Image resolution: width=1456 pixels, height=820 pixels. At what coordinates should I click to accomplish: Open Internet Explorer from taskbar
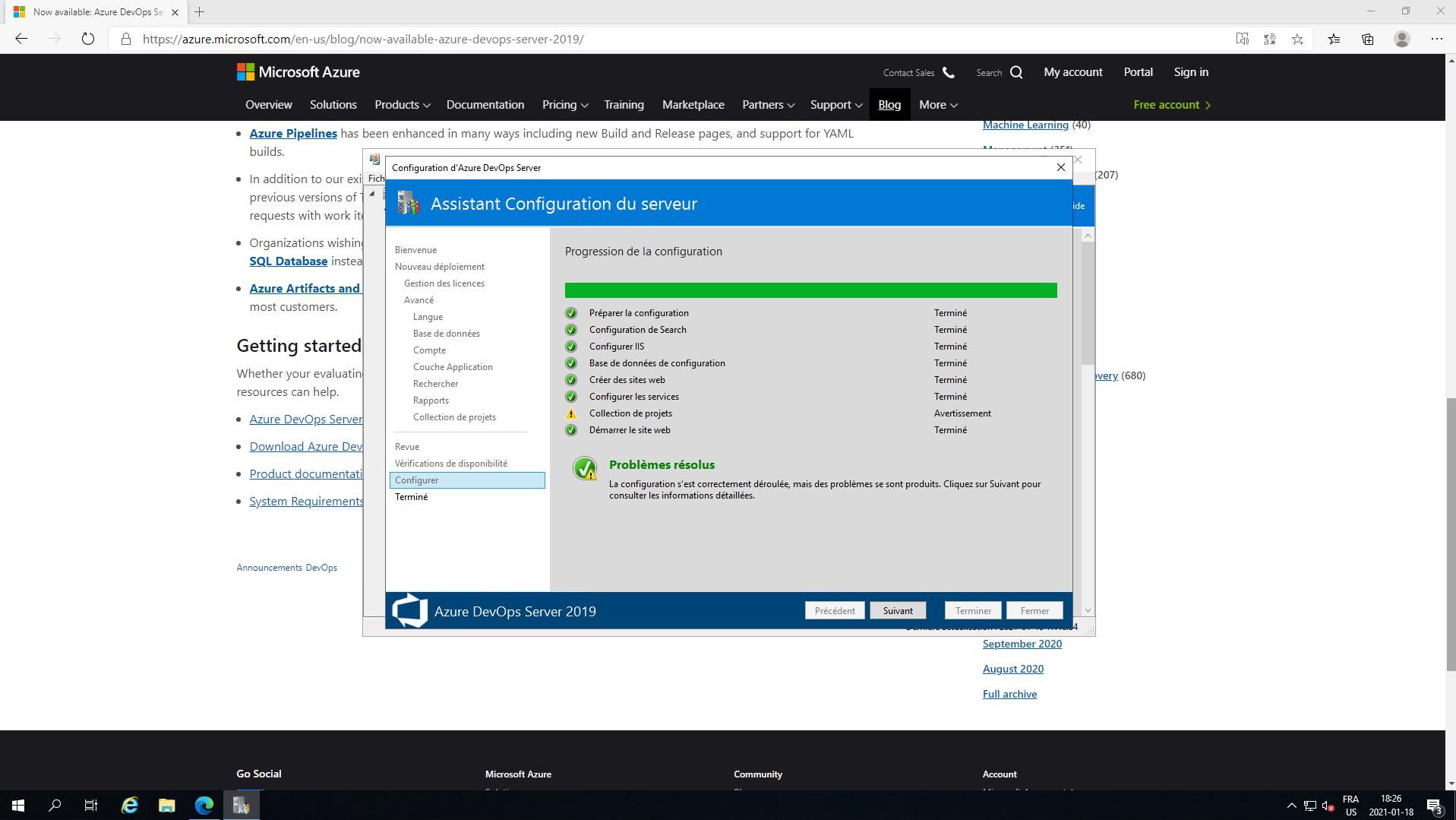pos(130,805)
